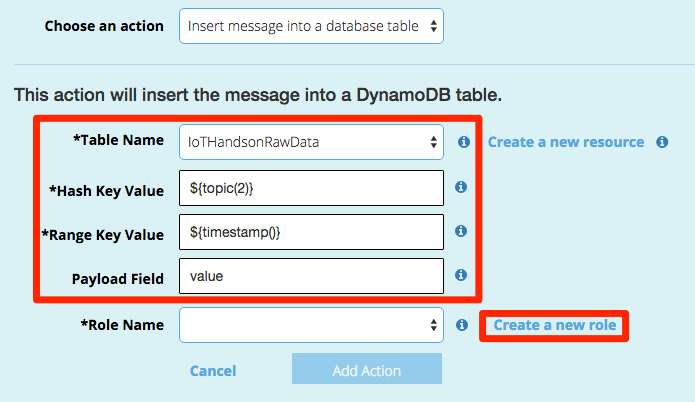Click the Choose an action label

point(104,26)
